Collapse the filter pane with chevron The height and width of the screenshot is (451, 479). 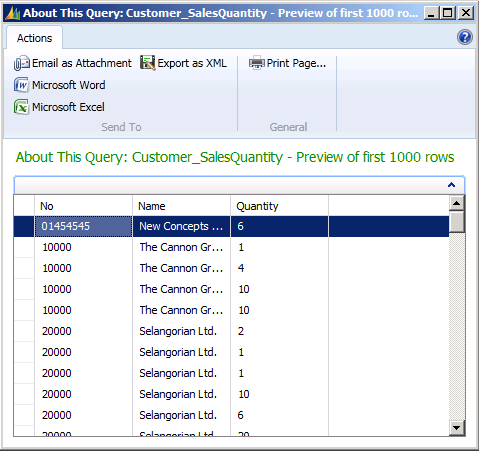[x=451, y=185]
